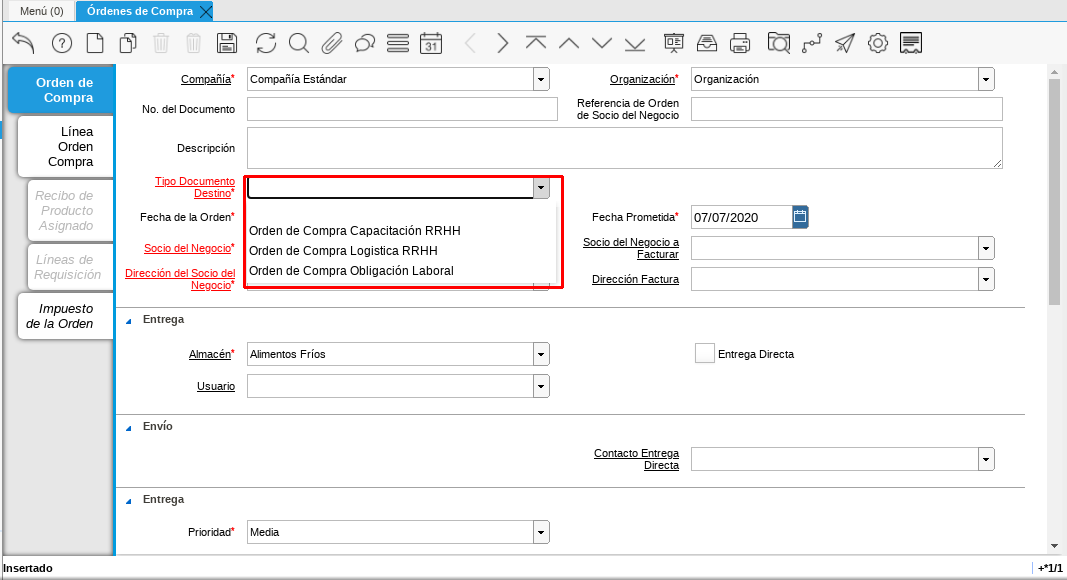Collapse the Envío section
This screenshot has height=580, width=1067.
[128, 427]
